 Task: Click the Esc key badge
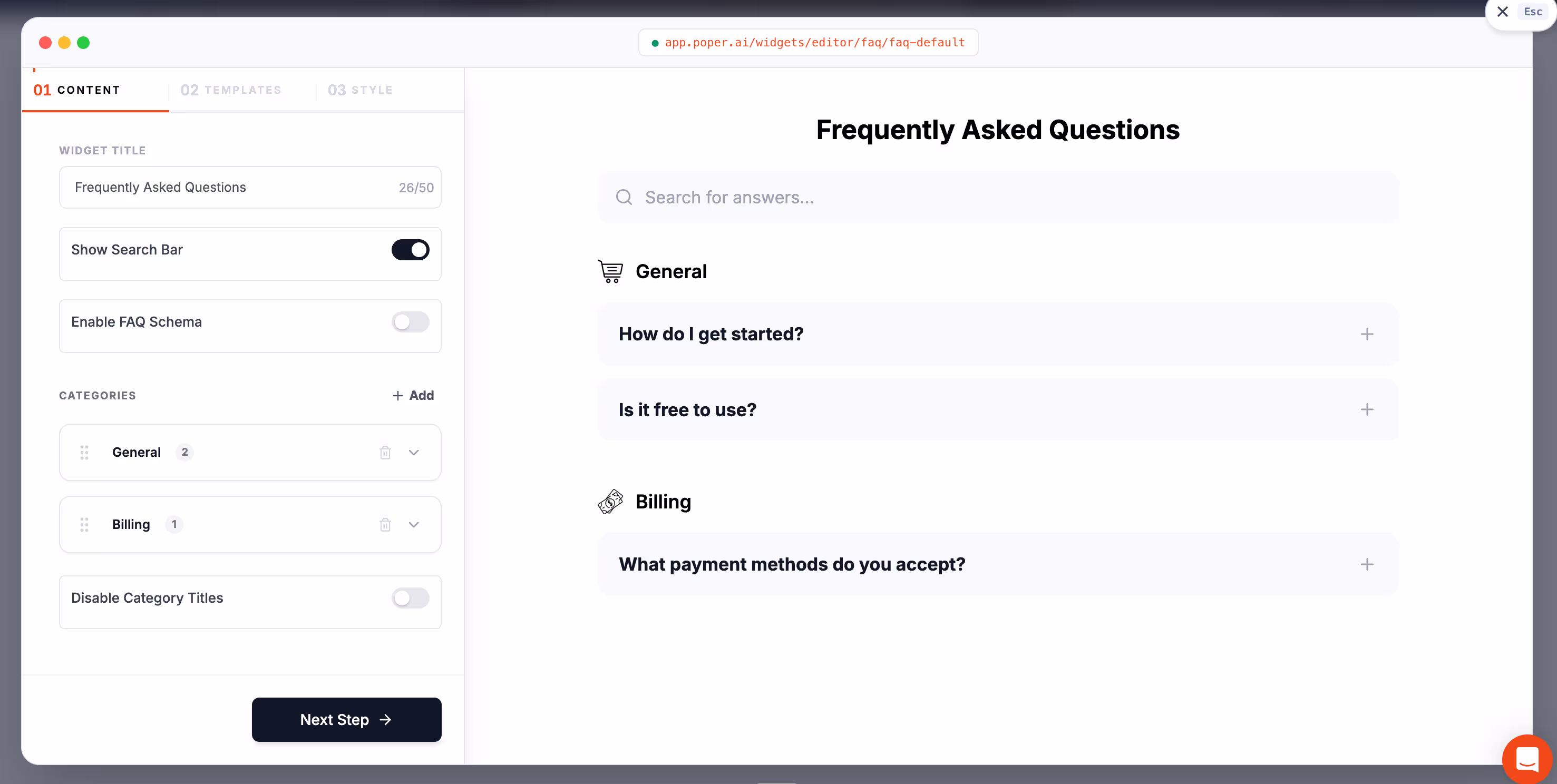1533,12
